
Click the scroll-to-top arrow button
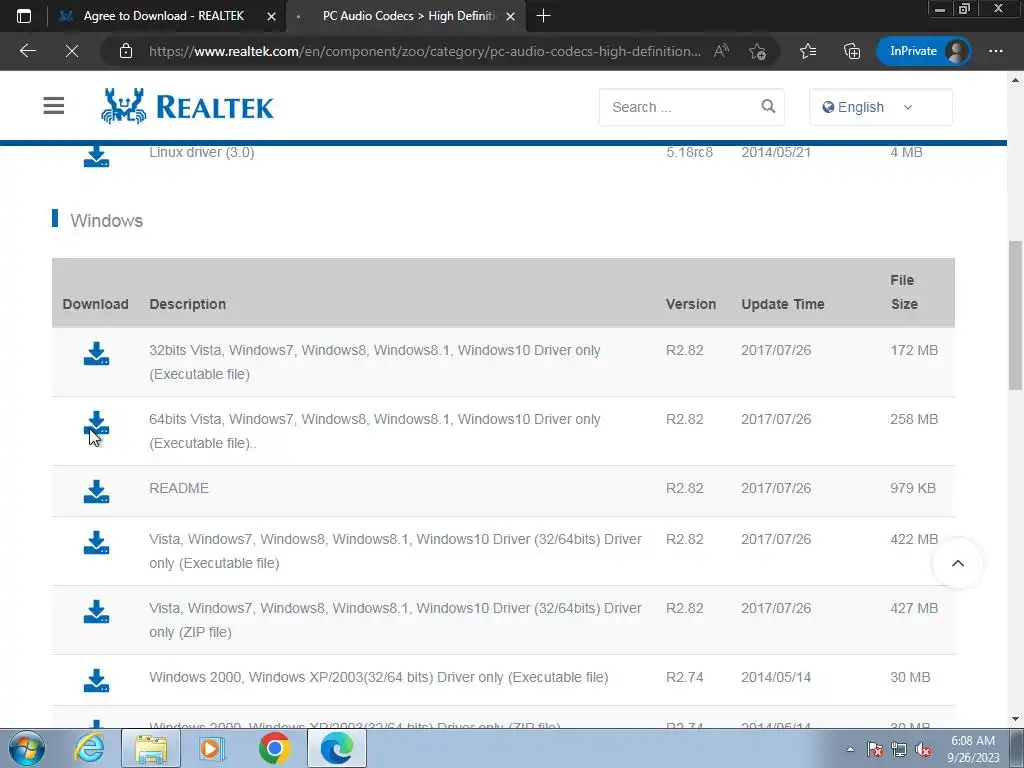(x=957, y=563)
